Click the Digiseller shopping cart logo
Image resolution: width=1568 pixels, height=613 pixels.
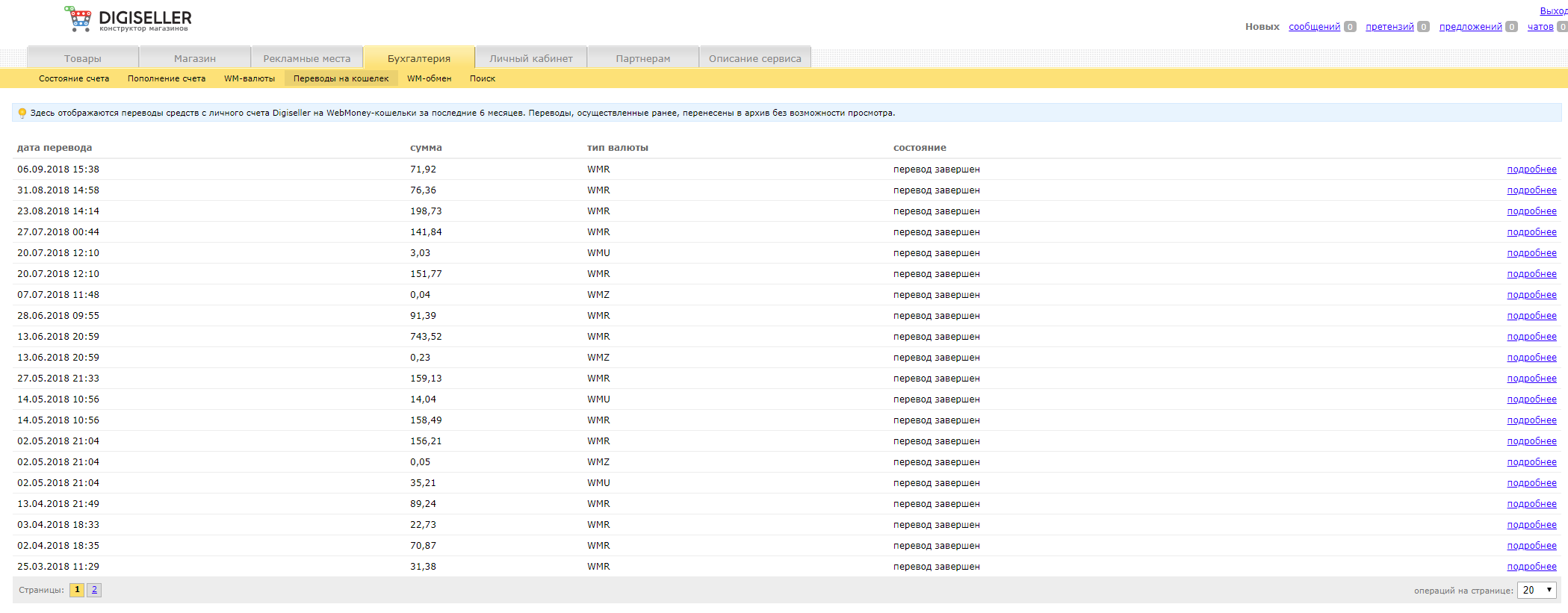pyautogui.click(x=78, y=19)
